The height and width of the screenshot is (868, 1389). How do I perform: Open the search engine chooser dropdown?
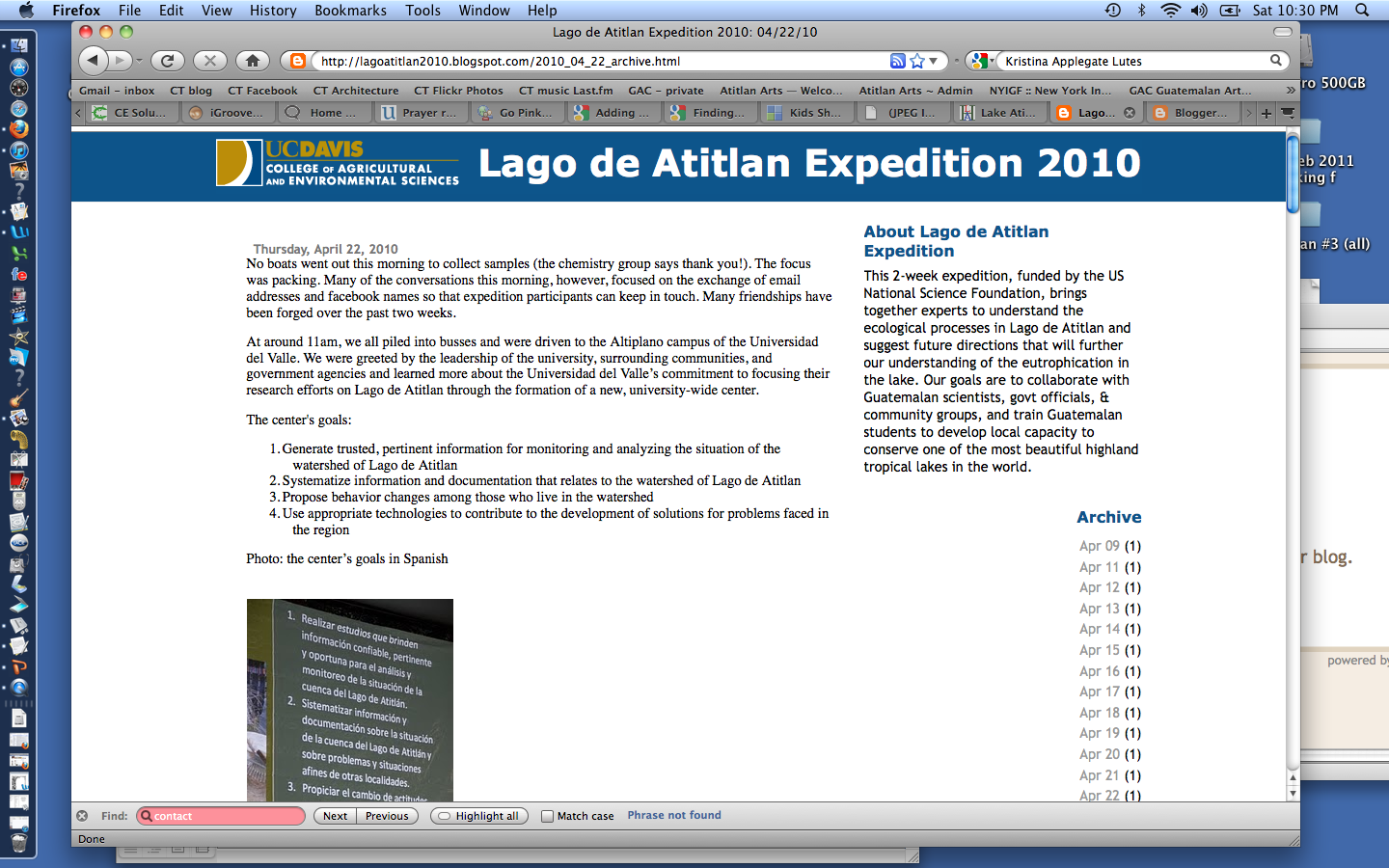click(983, 61)
